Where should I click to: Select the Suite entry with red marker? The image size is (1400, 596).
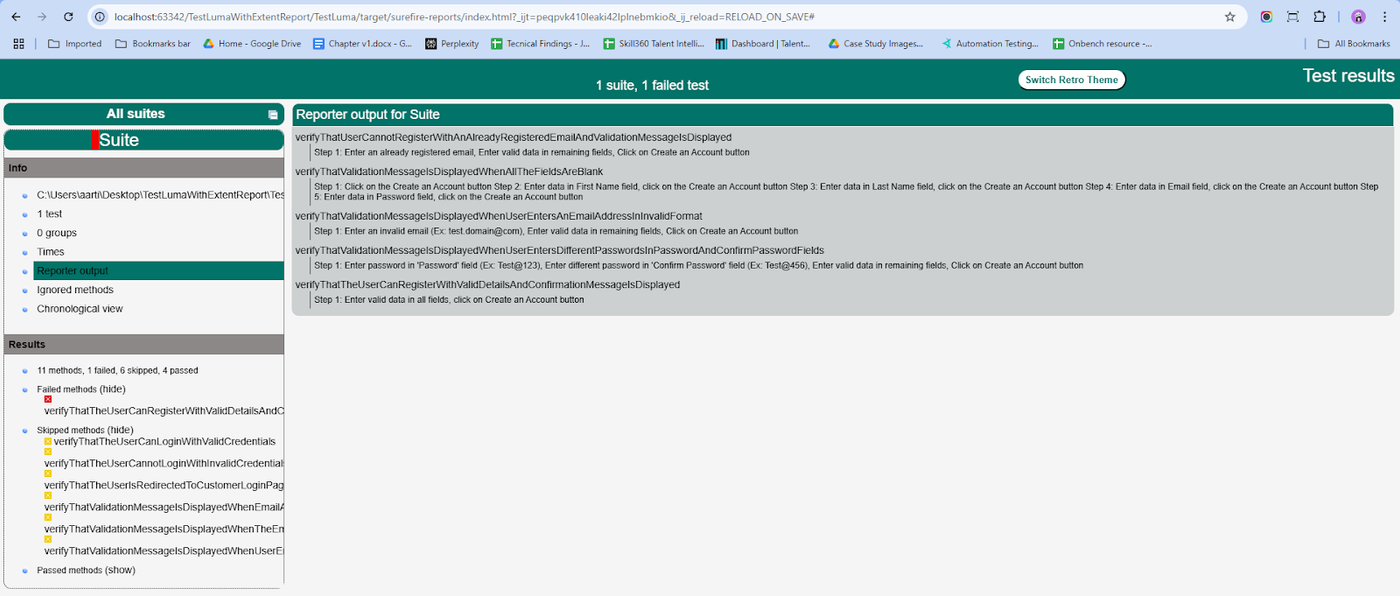144,140
